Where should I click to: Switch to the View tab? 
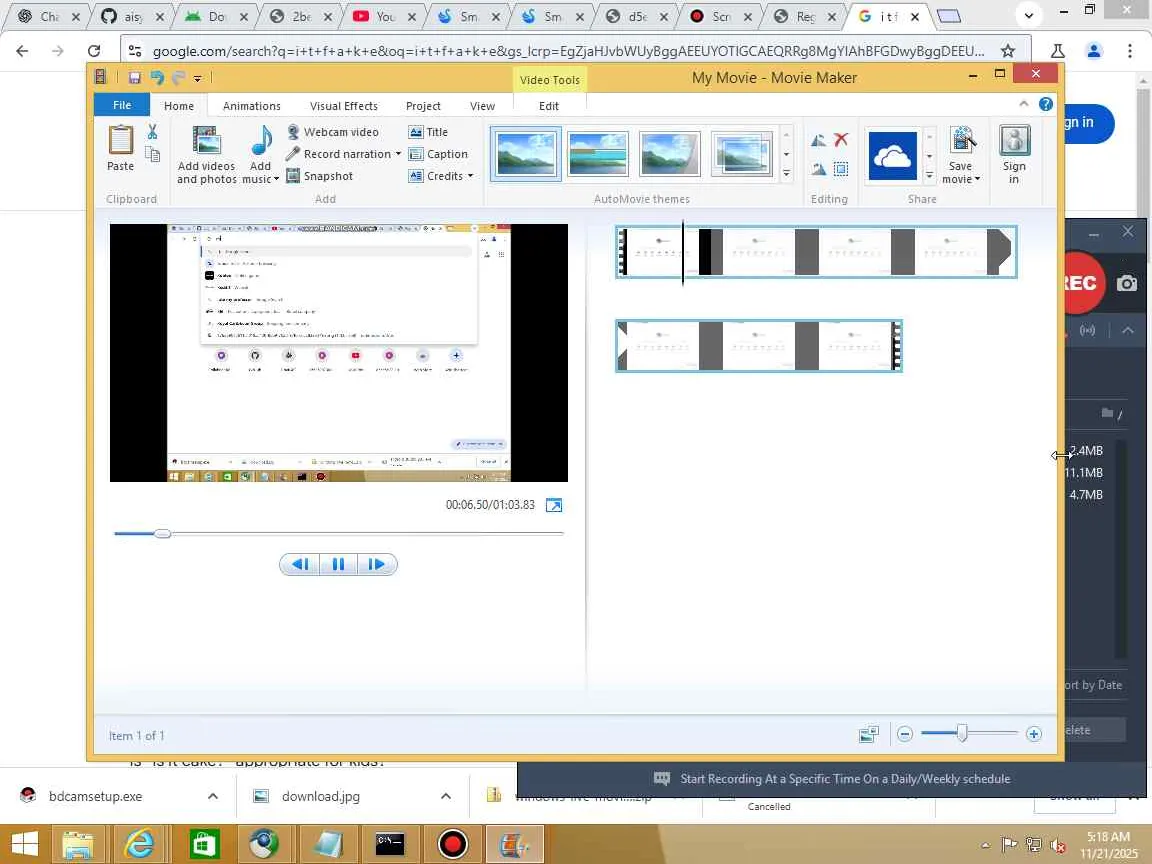point(483,106)
